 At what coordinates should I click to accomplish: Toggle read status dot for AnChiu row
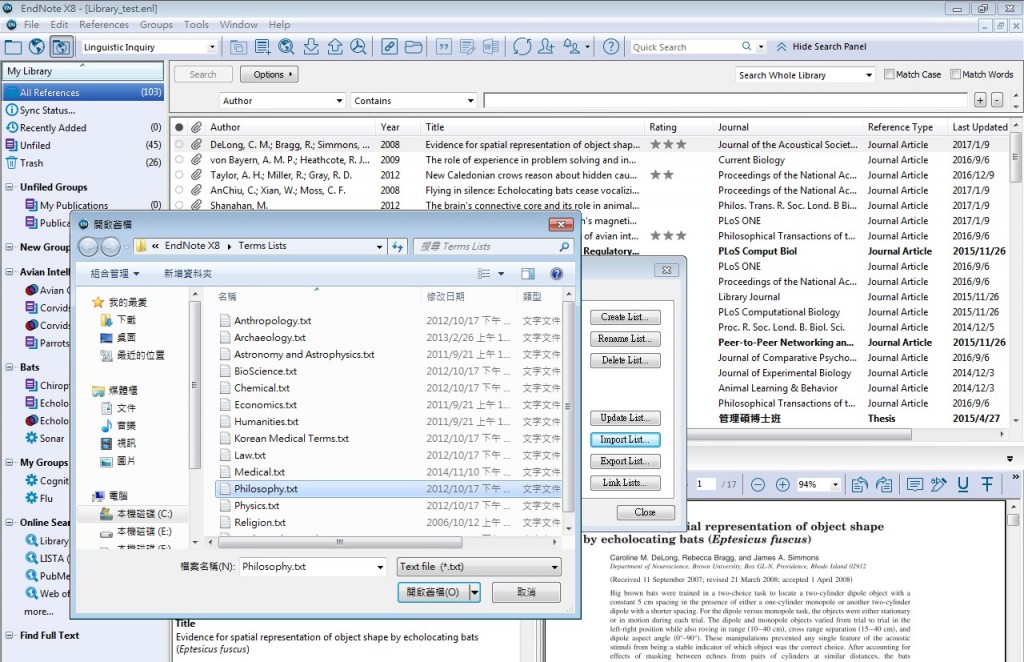pyautogui.click(x=179, y=190)
